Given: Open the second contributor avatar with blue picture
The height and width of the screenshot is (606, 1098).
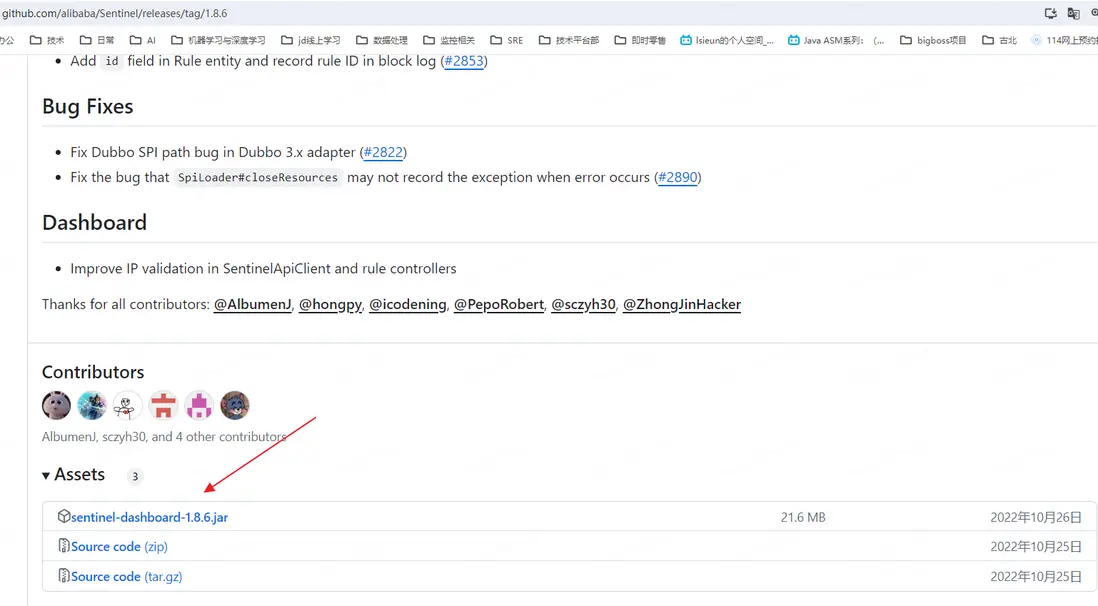Looking at the screenshot, I should tap(92, 405).
